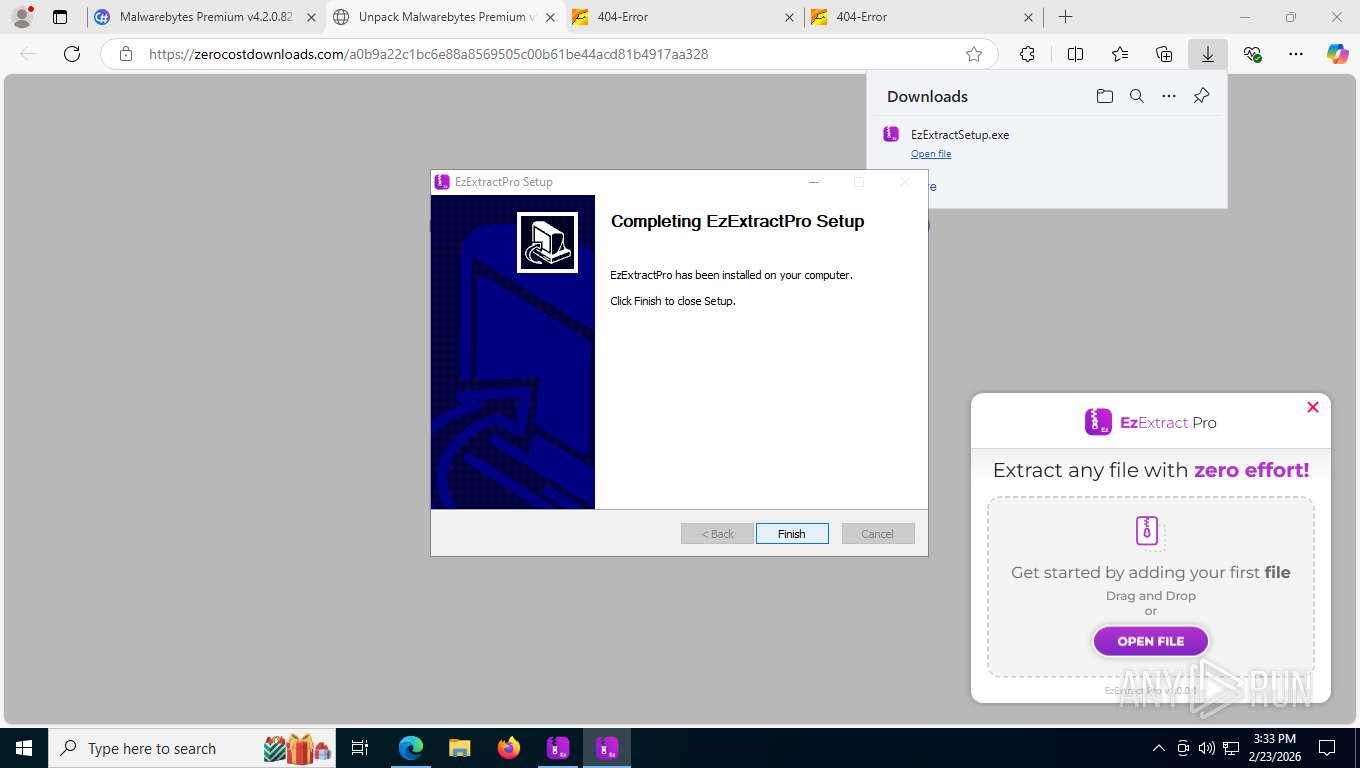The width and height of the screenshot is (1360, 768).
Task: Open the Extensions puzzle icon
Action: coord(1027,54)
